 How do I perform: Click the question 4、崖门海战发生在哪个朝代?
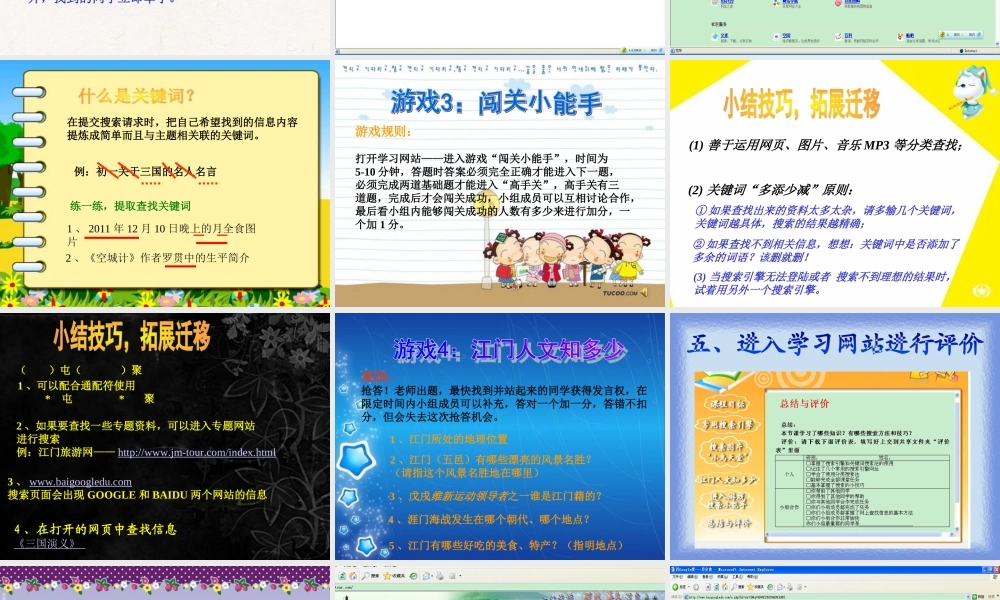(x=489, y=520)
